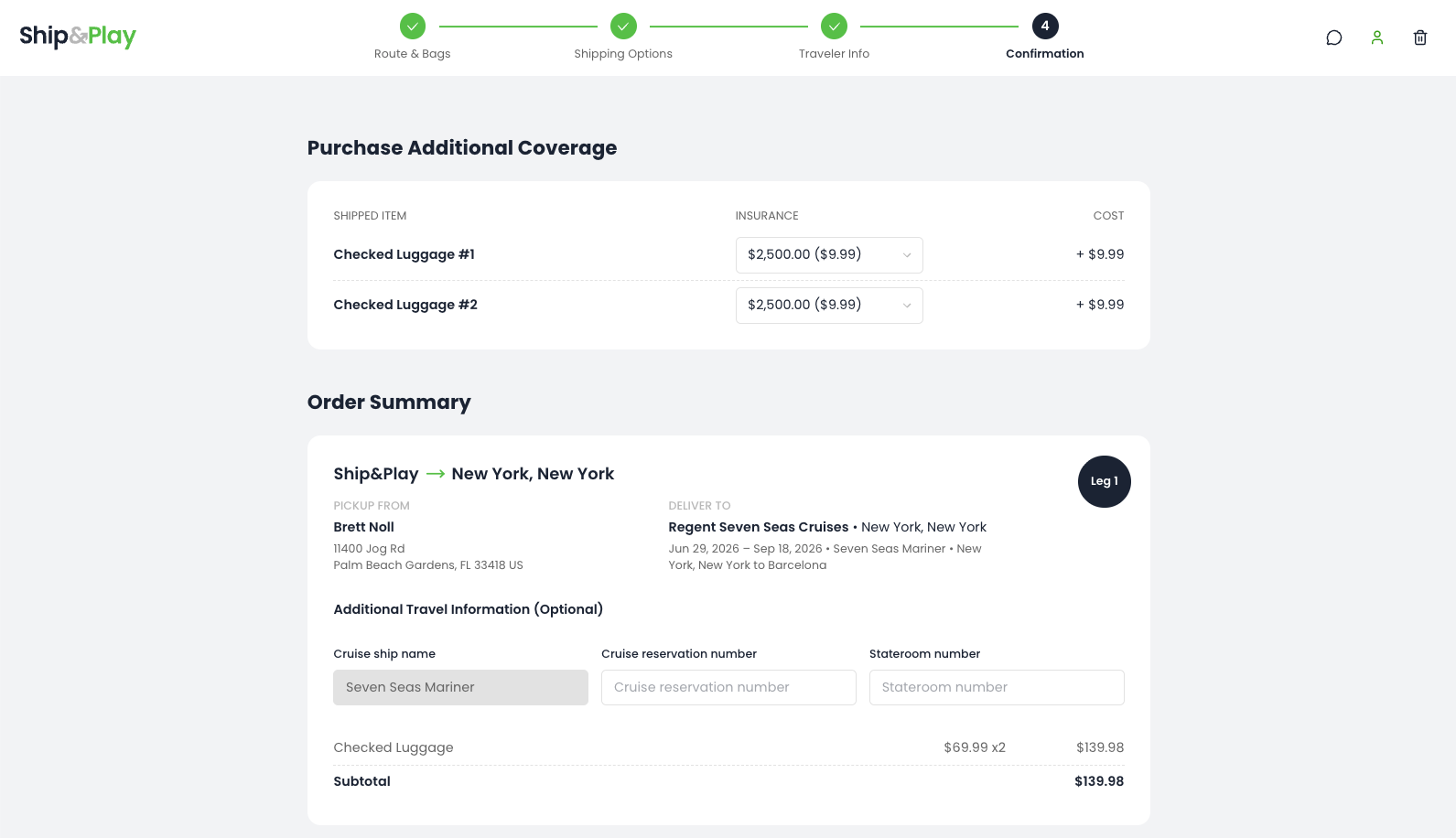Open insurance dropdown for Checked Luggage #1
The height and width of the screenshot is (838, 1456).
(829, 255)
